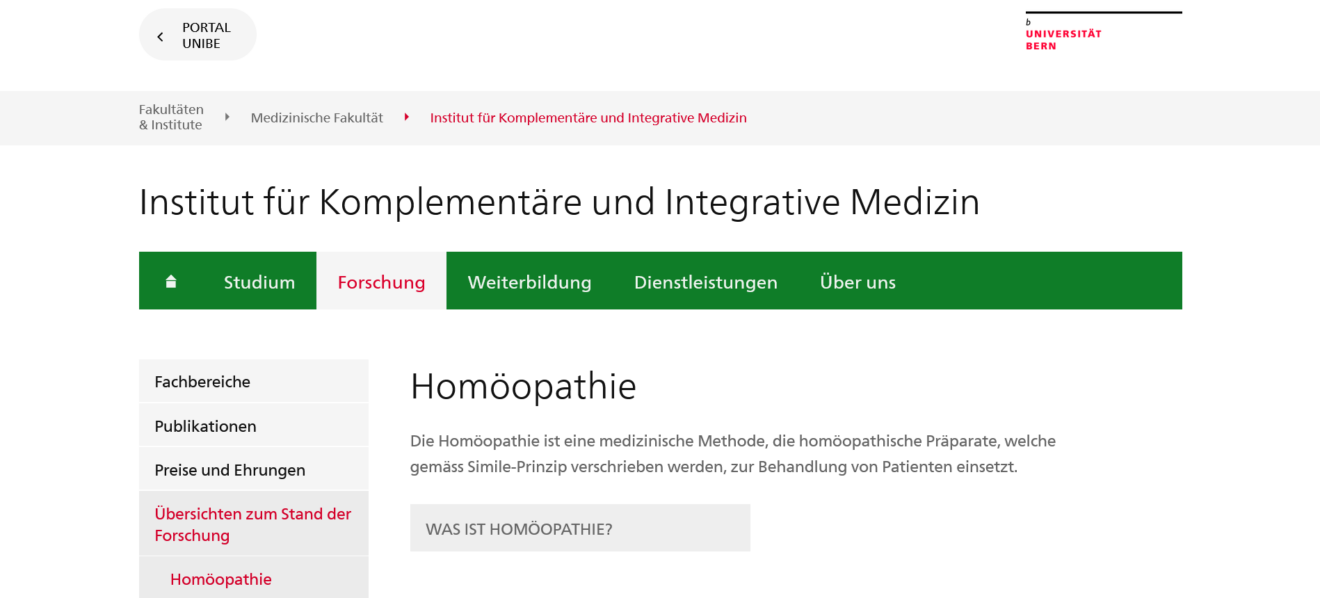The image size is (1320, 598).
Task: Open Preise und Ehrungen sidebar entry
Action: point(254,469)
